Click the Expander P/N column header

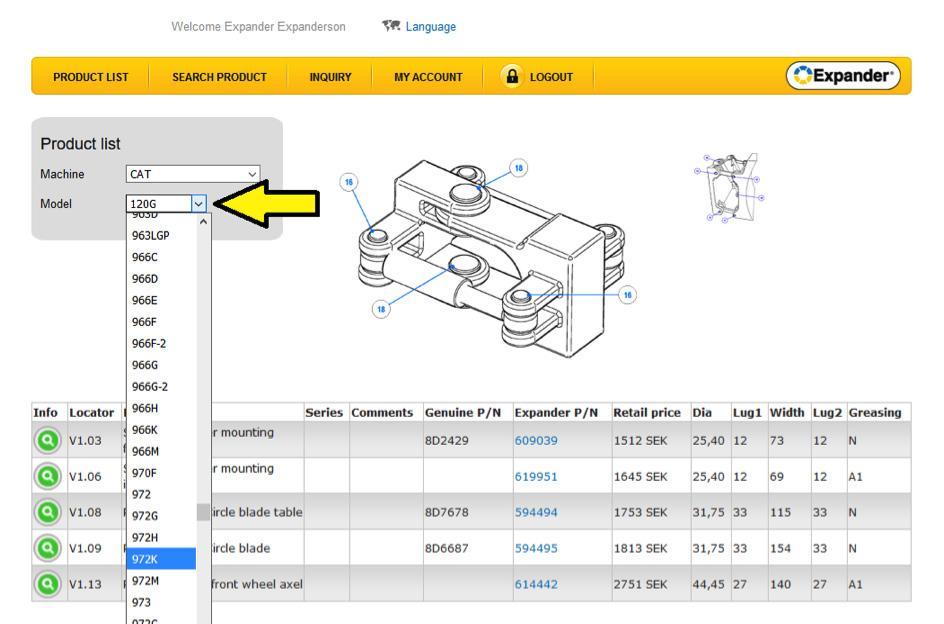[556, 413]
